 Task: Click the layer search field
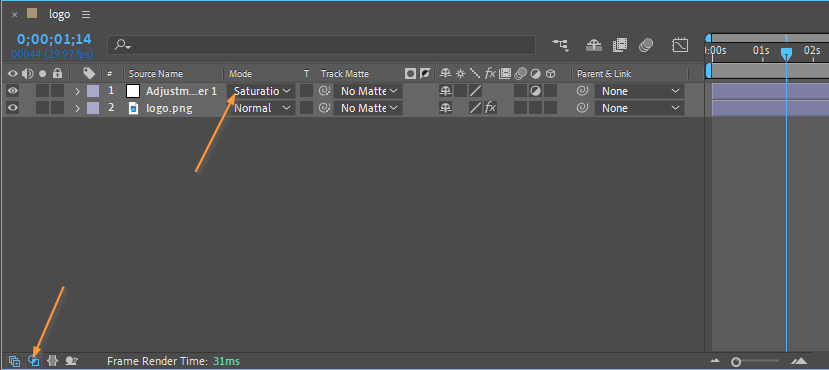(321, 45)
